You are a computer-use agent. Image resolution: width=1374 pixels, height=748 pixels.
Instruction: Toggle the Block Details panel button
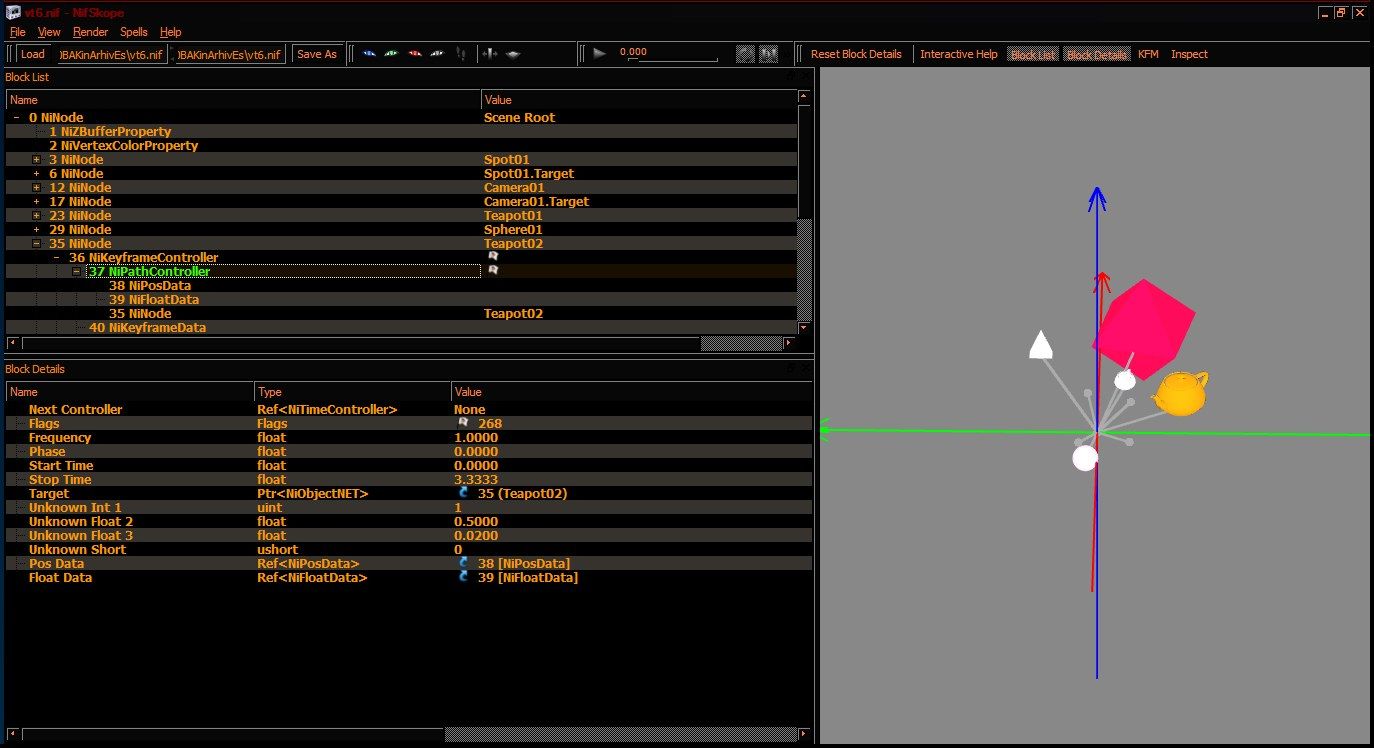click(1096, 54)
